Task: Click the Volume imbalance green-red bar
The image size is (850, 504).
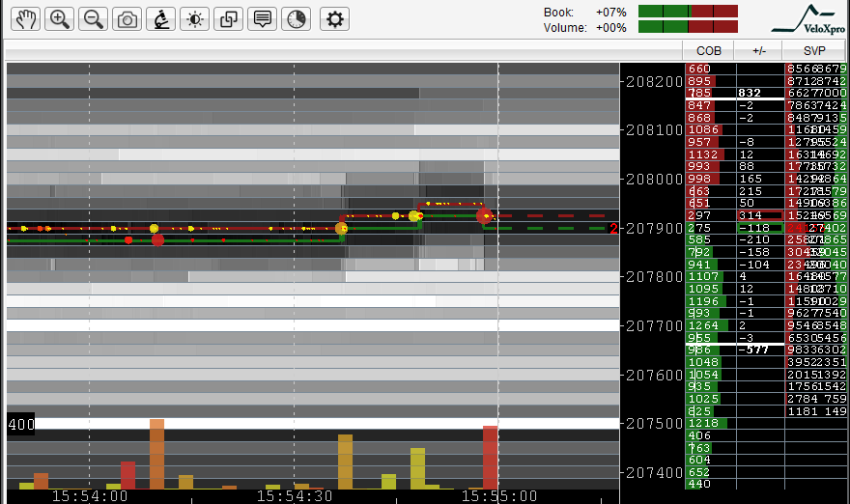Action: click(688, 27)
